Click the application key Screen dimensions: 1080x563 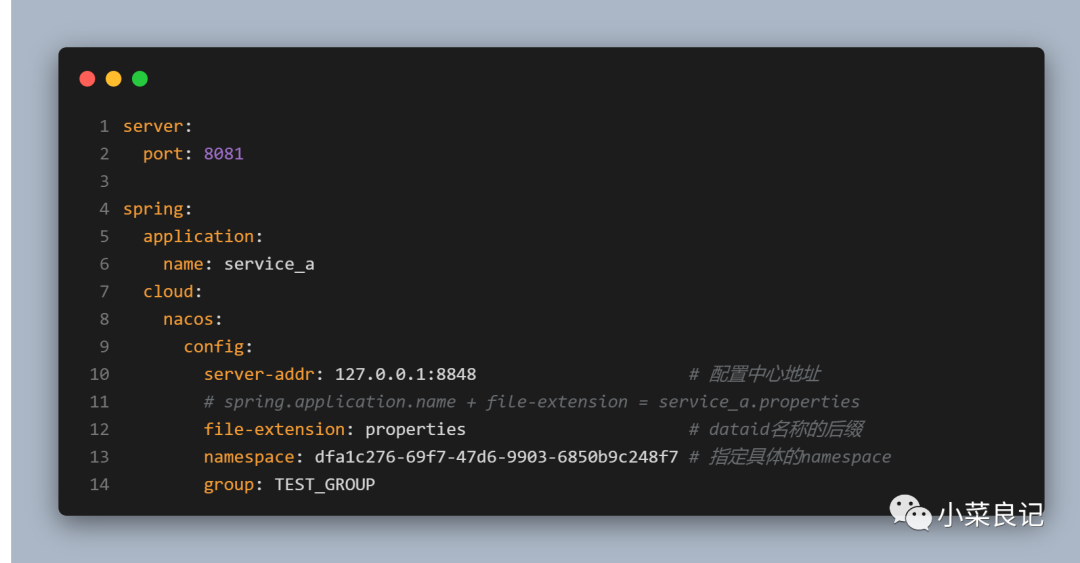[x=198, y=236]
